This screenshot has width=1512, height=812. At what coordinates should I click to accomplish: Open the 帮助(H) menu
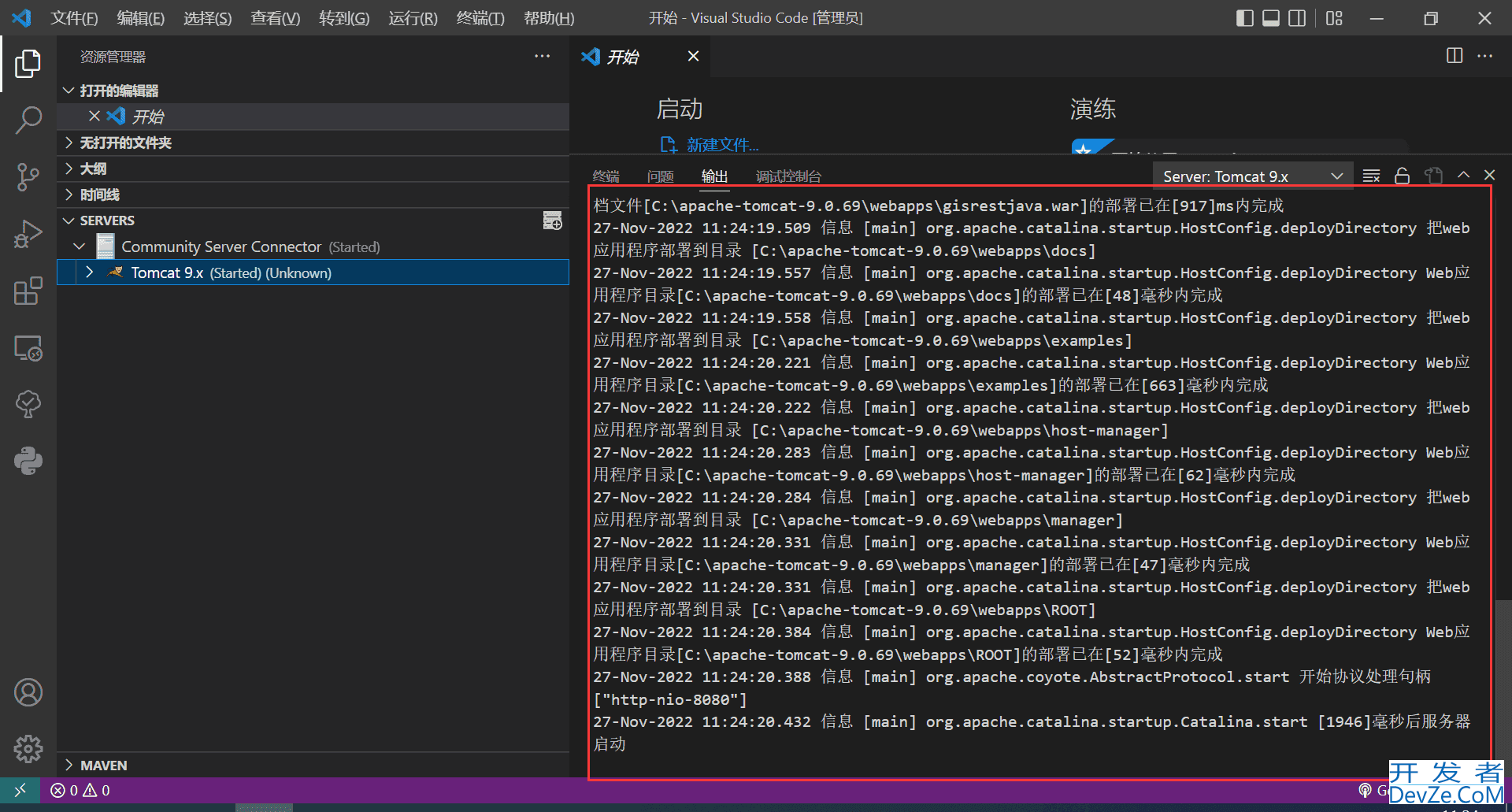tap(549, 18)
